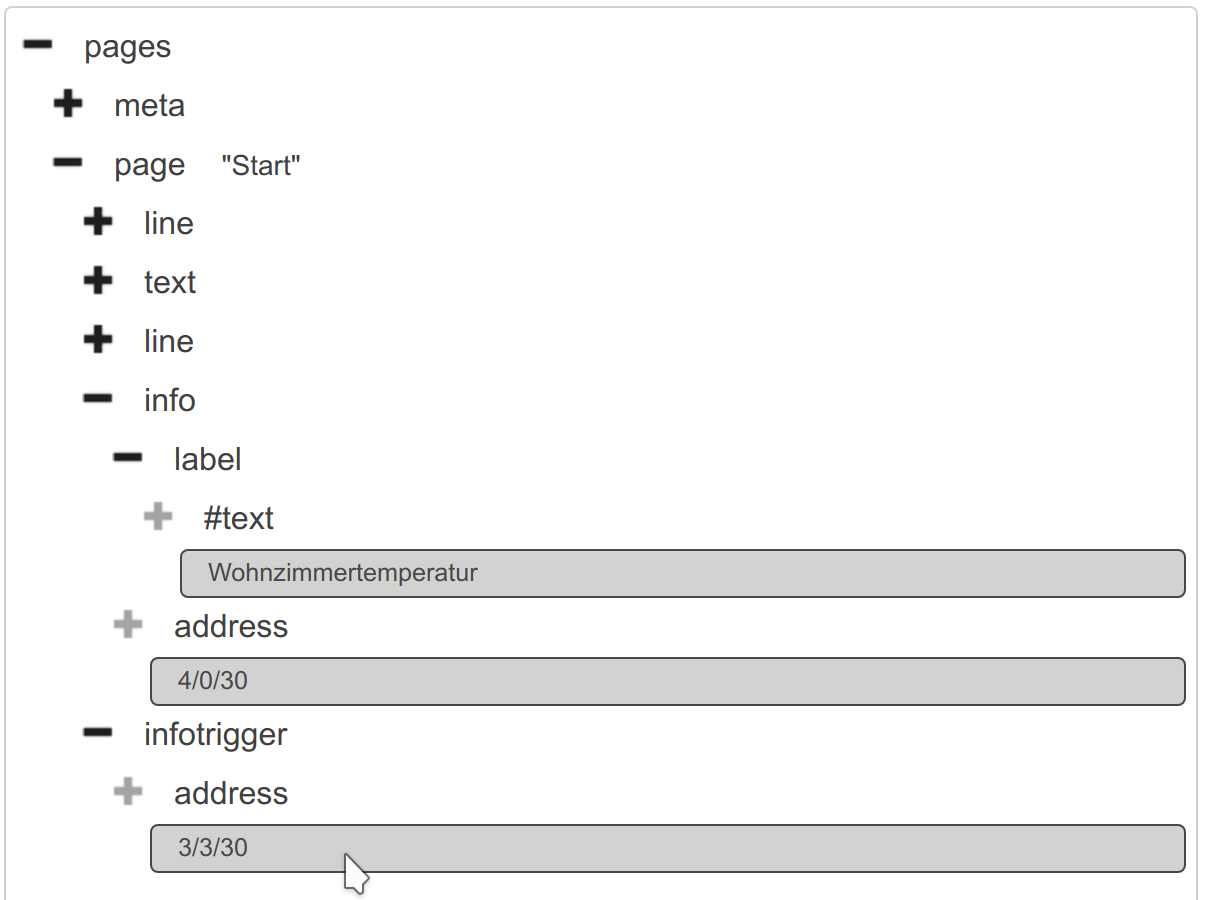The image size is (1210, 900).
Task: Collapse the label node minus icon
Action: coord(128,458)
